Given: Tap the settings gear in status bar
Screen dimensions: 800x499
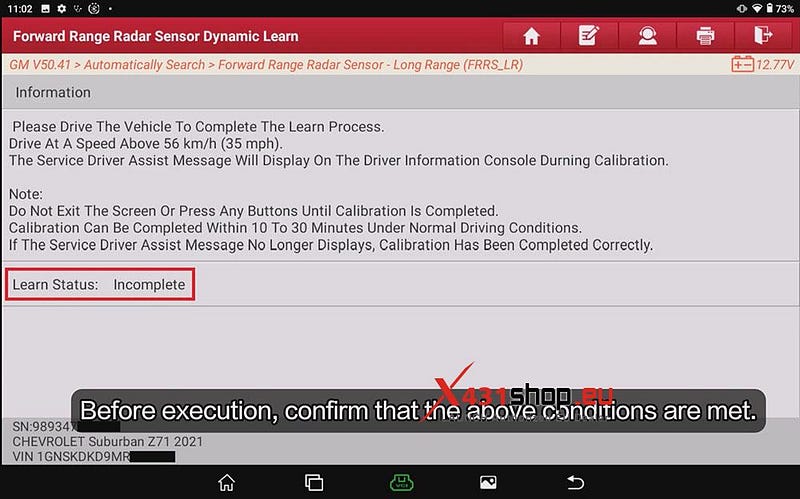Looking at the screenshot, I should click(62, 9).
